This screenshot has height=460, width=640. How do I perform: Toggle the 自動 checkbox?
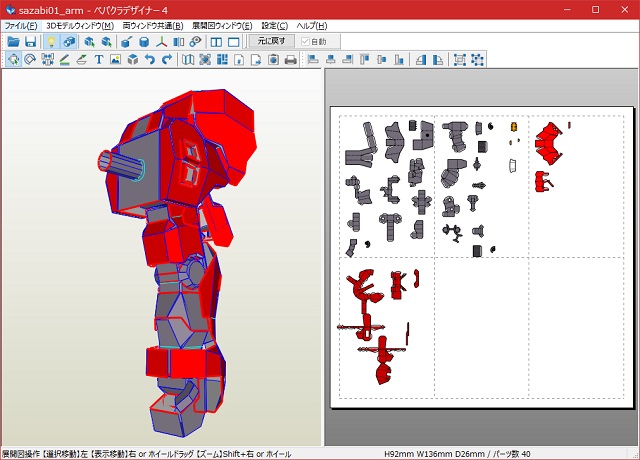point(313,42)
